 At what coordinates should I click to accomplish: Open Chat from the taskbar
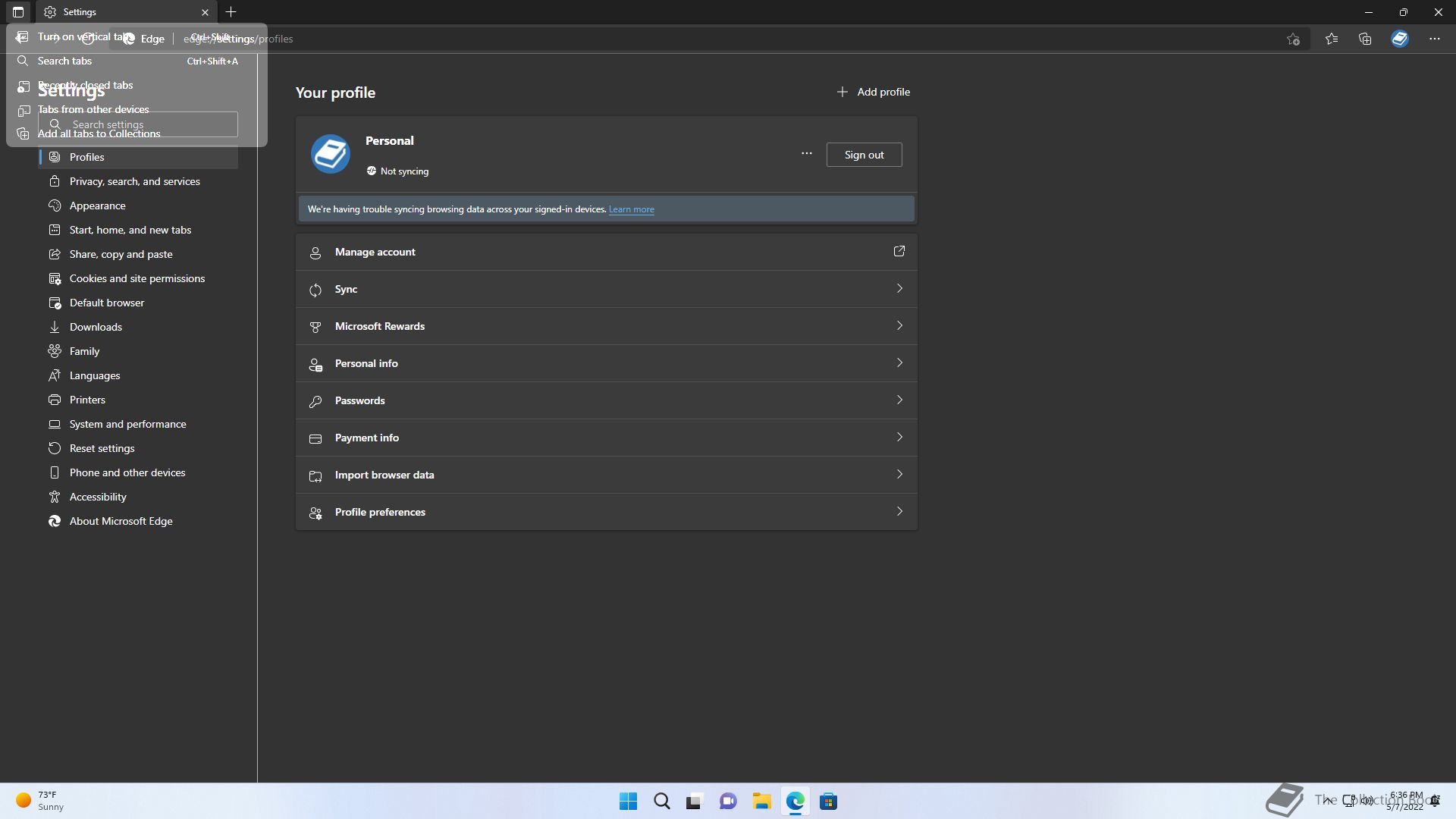pos(728,801)
